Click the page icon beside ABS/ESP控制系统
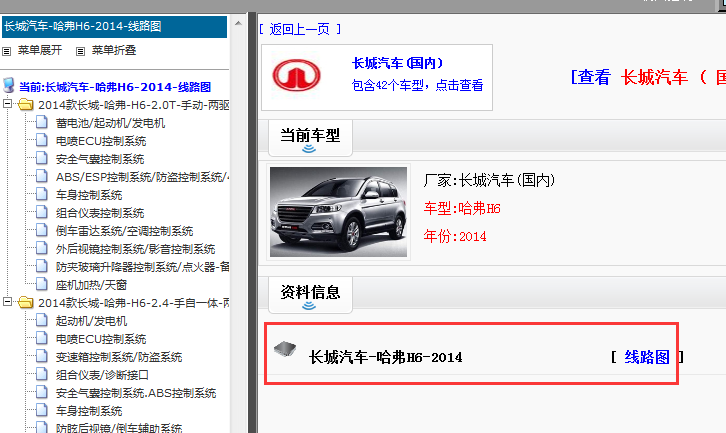This screenshot has width=726, height=433. 42,176
